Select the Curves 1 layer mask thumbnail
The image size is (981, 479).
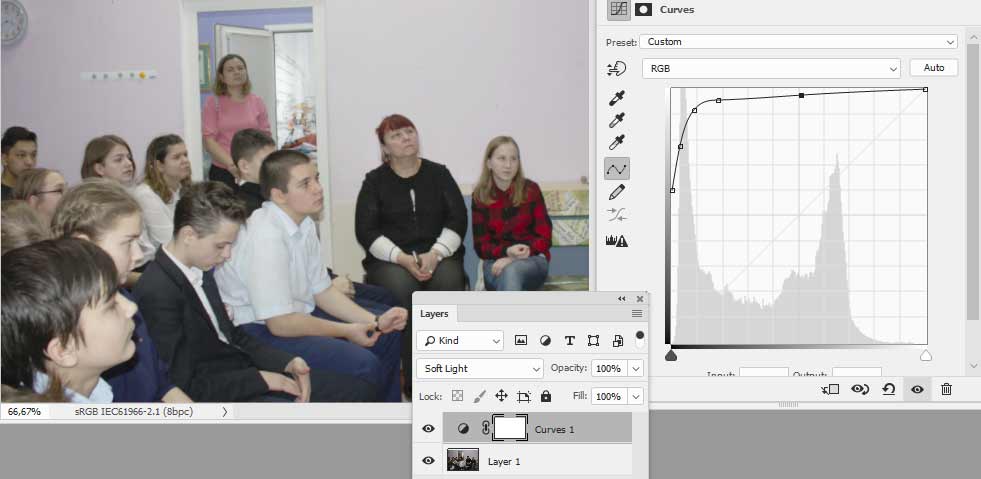511,428
